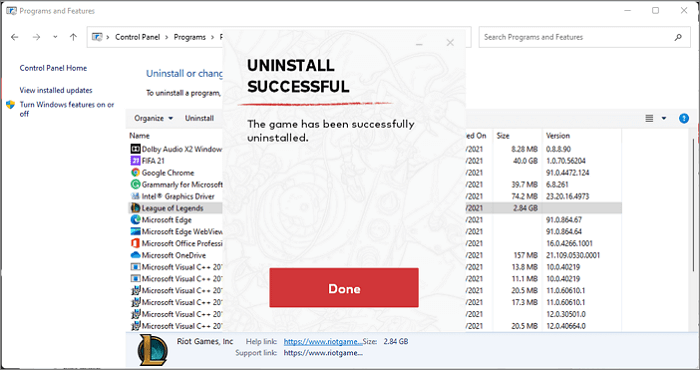Select the FIFA 21 program entry
The width and height of the screenshot is (700, 370).
pos(153,161)
